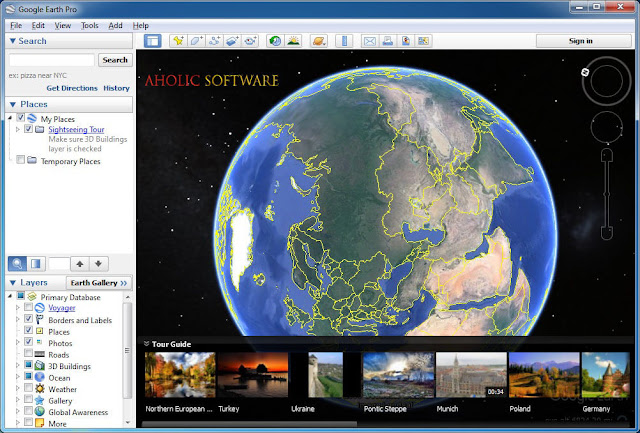Move the item down with the down arrow
The width and height of the screenshot is (640, 433).
99,264
